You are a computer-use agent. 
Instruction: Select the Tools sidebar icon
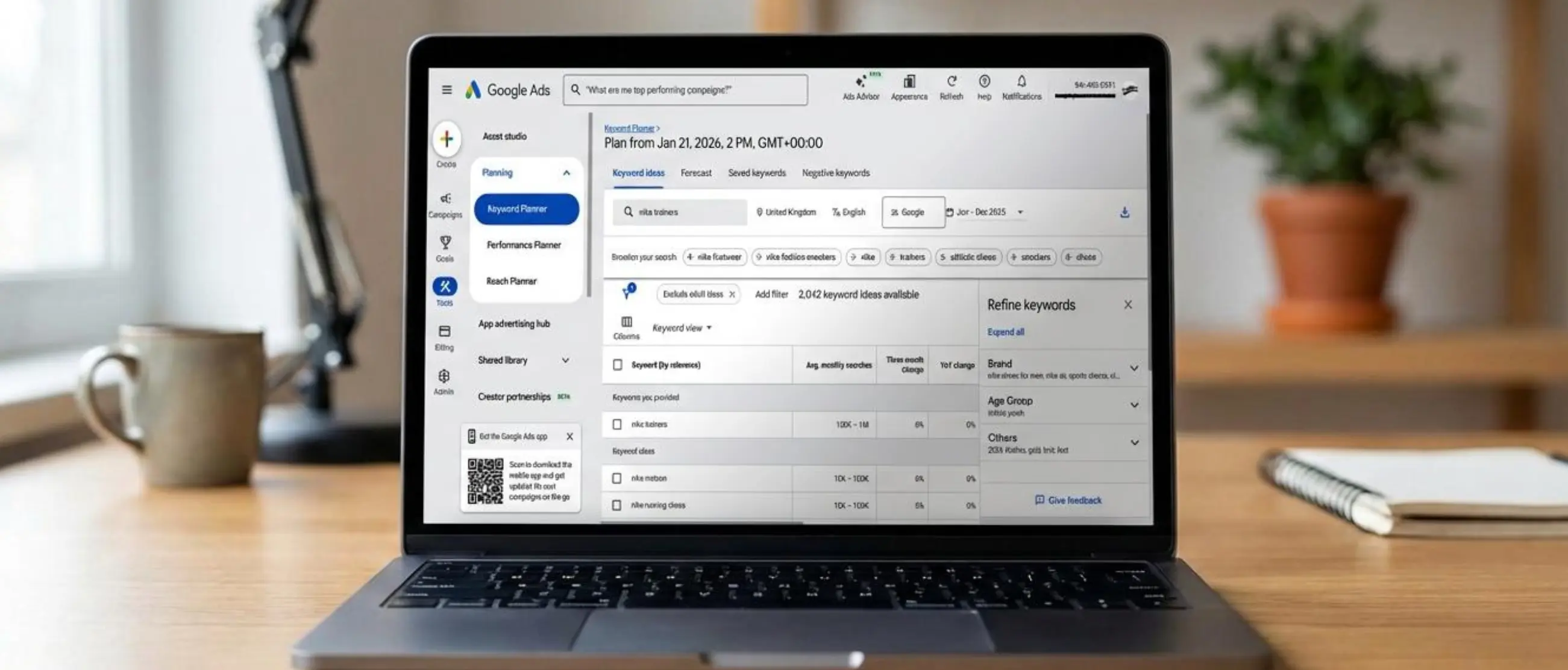click(x=445, y=287)
